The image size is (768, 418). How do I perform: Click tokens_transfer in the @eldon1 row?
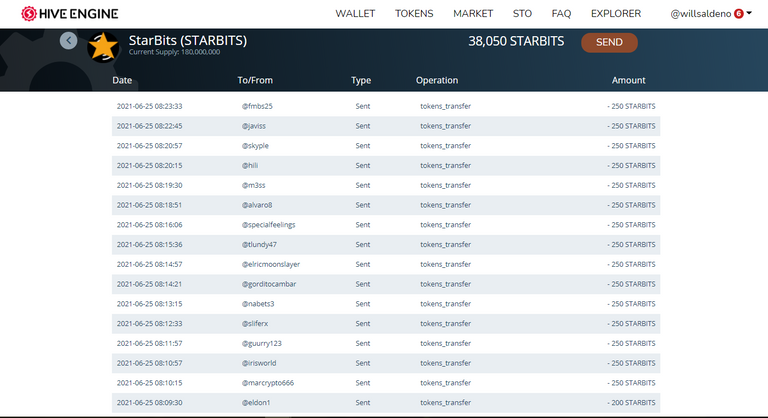[445, 403]
